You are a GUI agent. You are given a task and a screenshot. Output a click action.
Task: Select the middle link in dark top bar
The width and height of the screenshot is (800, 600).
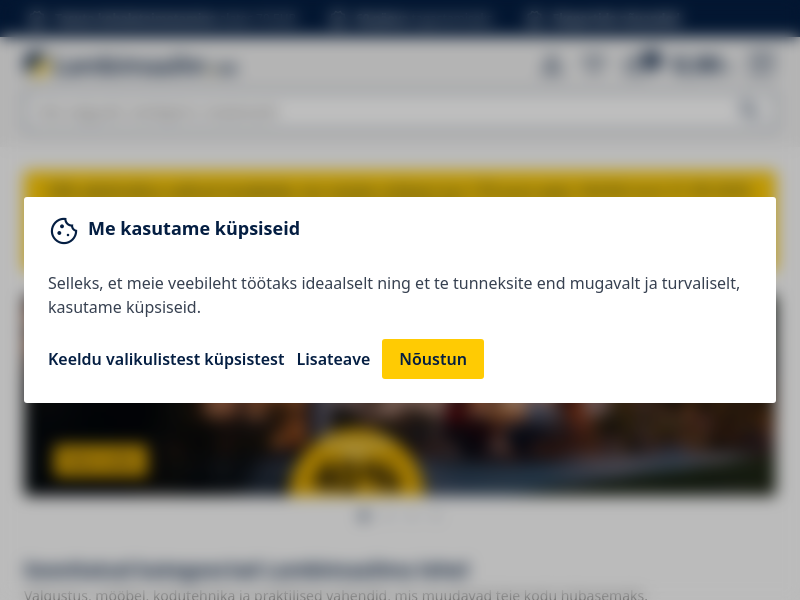point(411,18)
